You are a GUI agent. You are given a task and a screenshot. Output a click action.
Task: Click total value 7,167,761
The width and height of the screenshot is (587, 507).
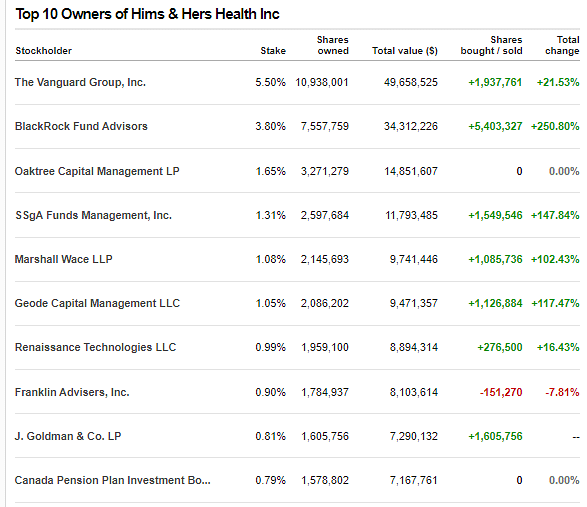pyautogui.click(x=414, y=480)
